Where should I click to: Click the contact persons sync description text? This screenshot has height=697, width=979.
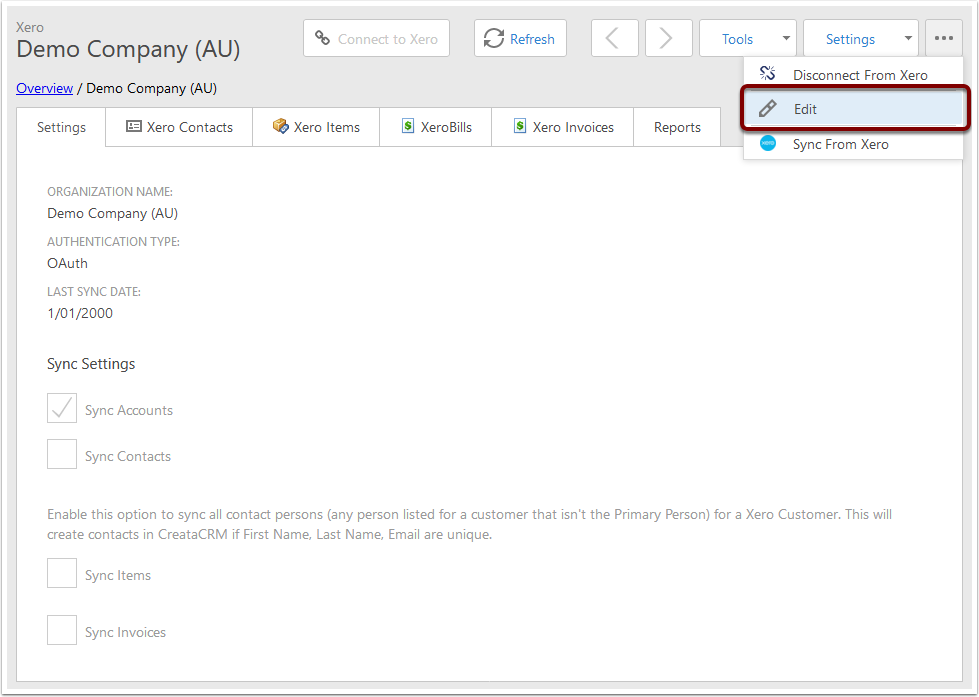click(470, 524)
